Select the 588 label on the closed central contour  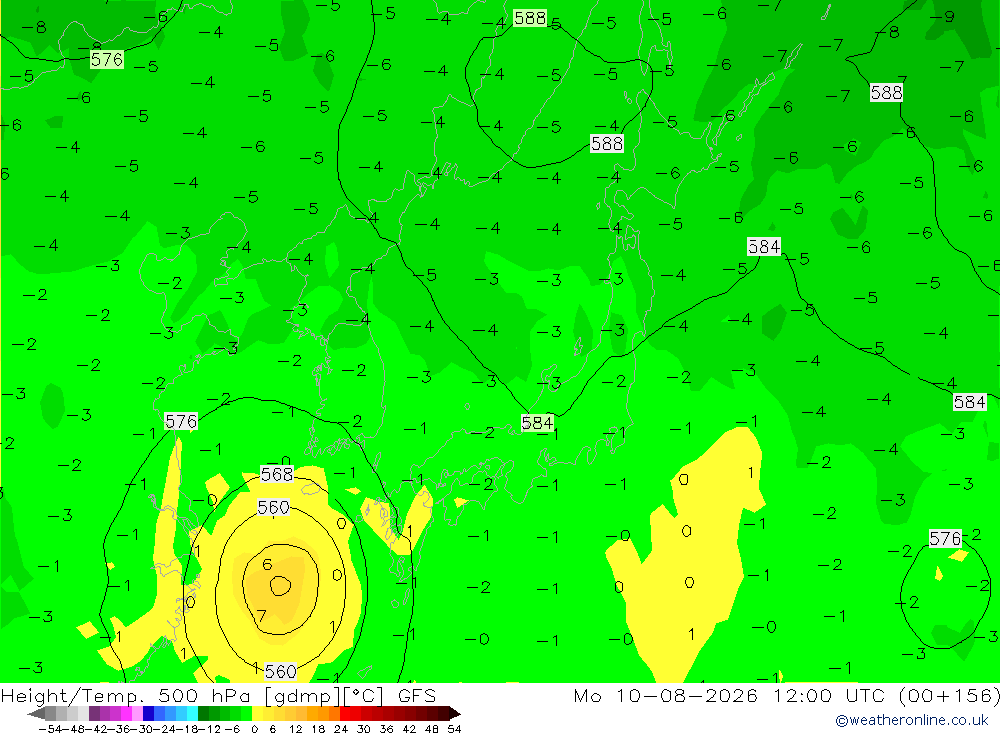(x=607, y=144)
